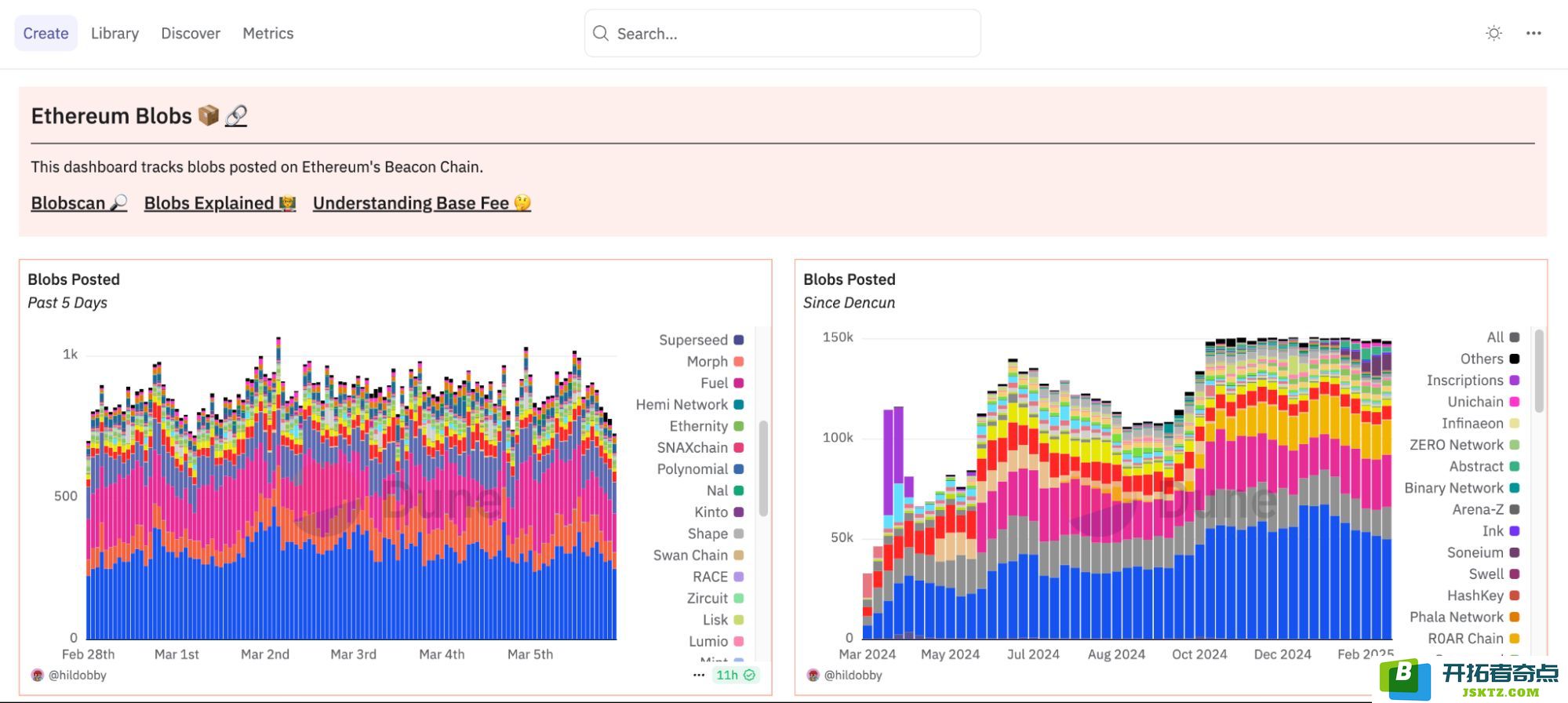Focus the Search input field
Image resolution: width=1568 pixels, height=703 pixels.
(x=782, y=33)
